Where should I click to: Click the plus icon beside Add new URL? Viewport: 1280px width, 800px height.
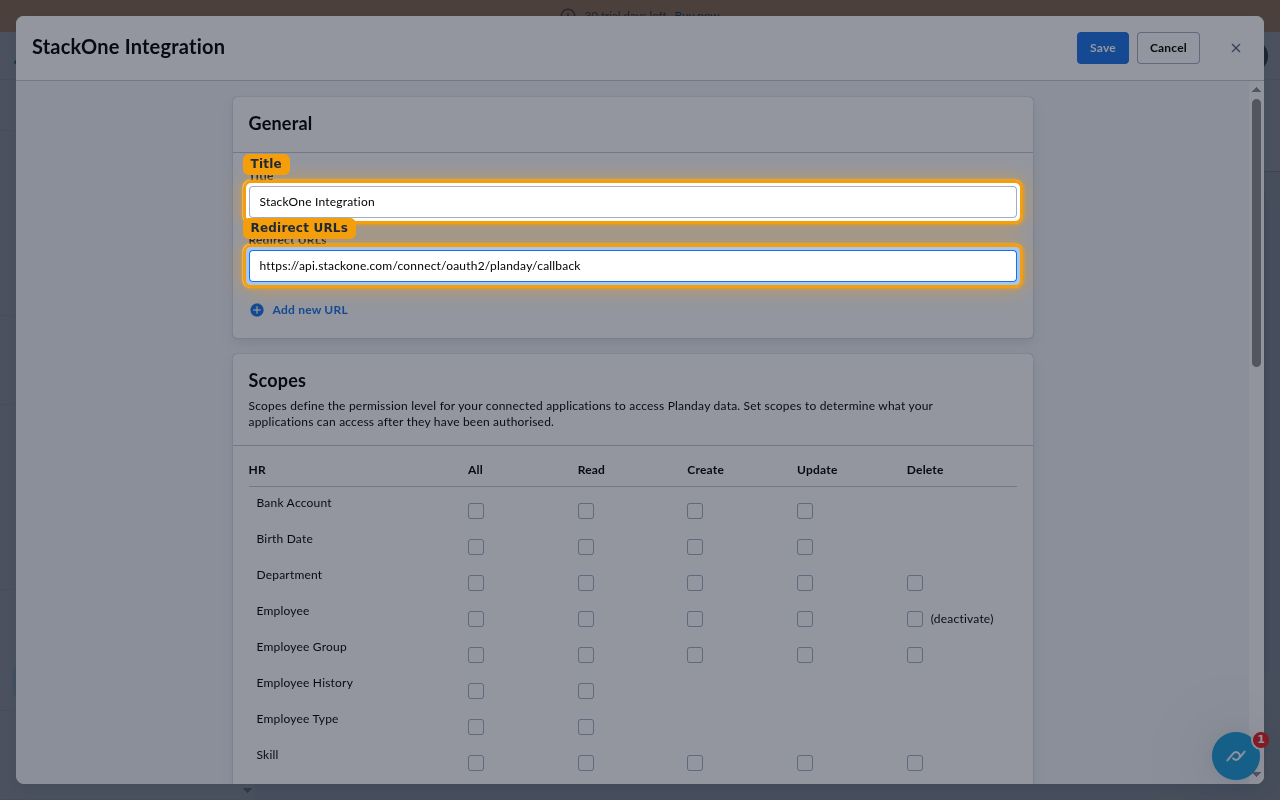(257, 310)
